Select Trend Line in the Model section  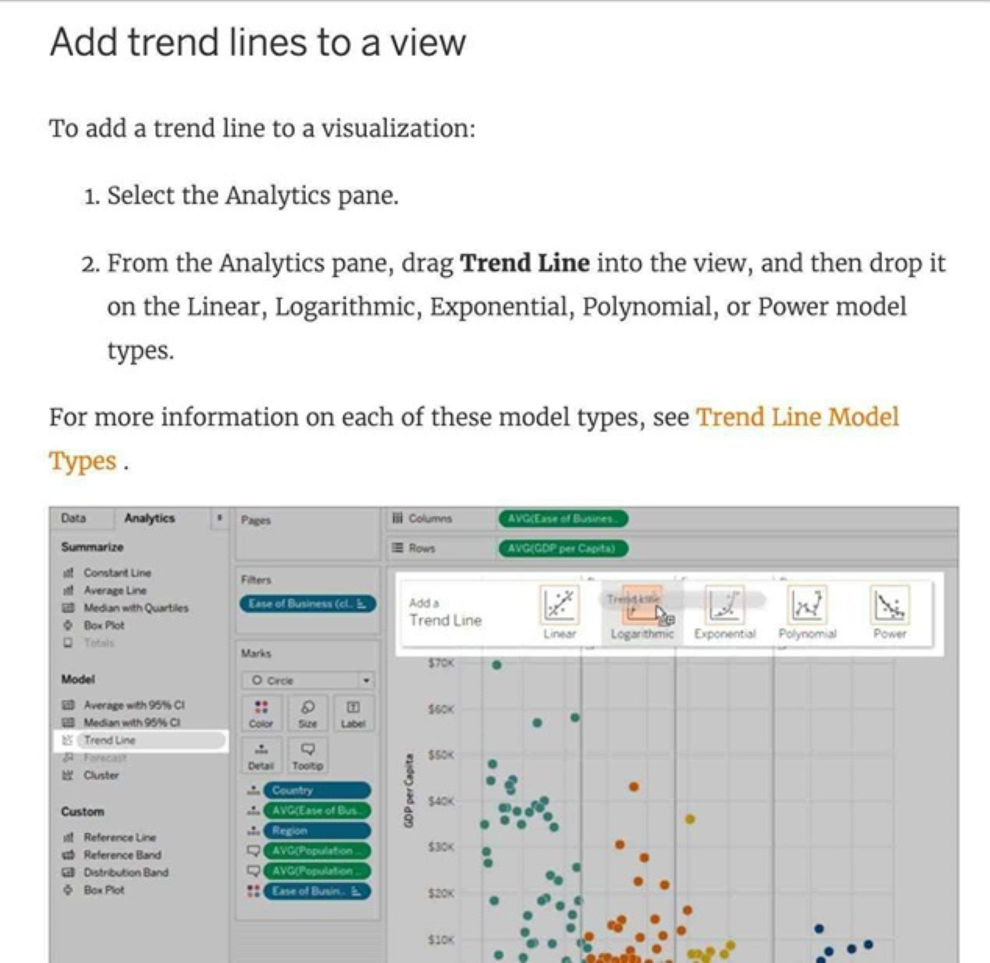pyautogui.click(x=109, y=740)
